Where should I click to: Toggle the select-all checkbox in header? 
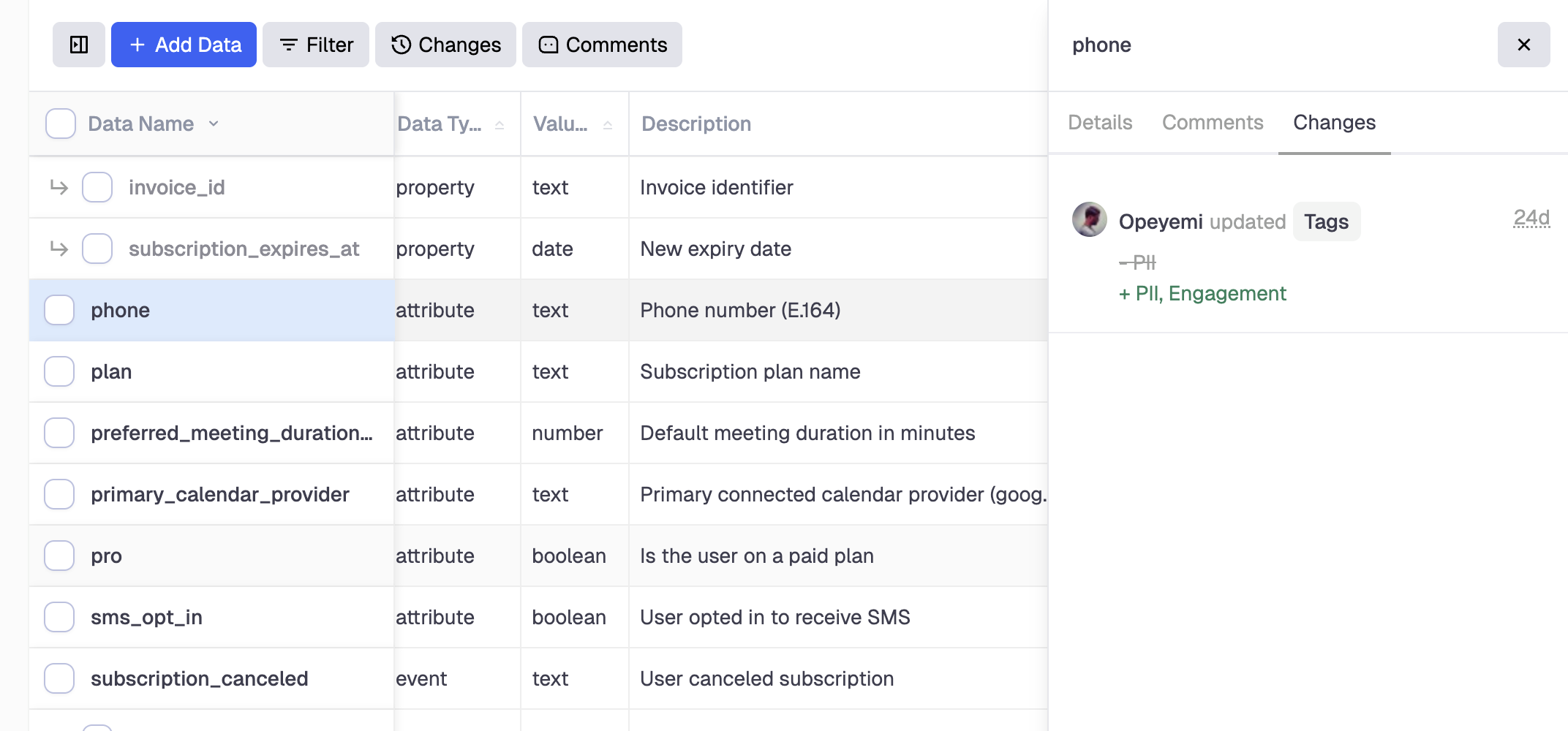point(61,124)
